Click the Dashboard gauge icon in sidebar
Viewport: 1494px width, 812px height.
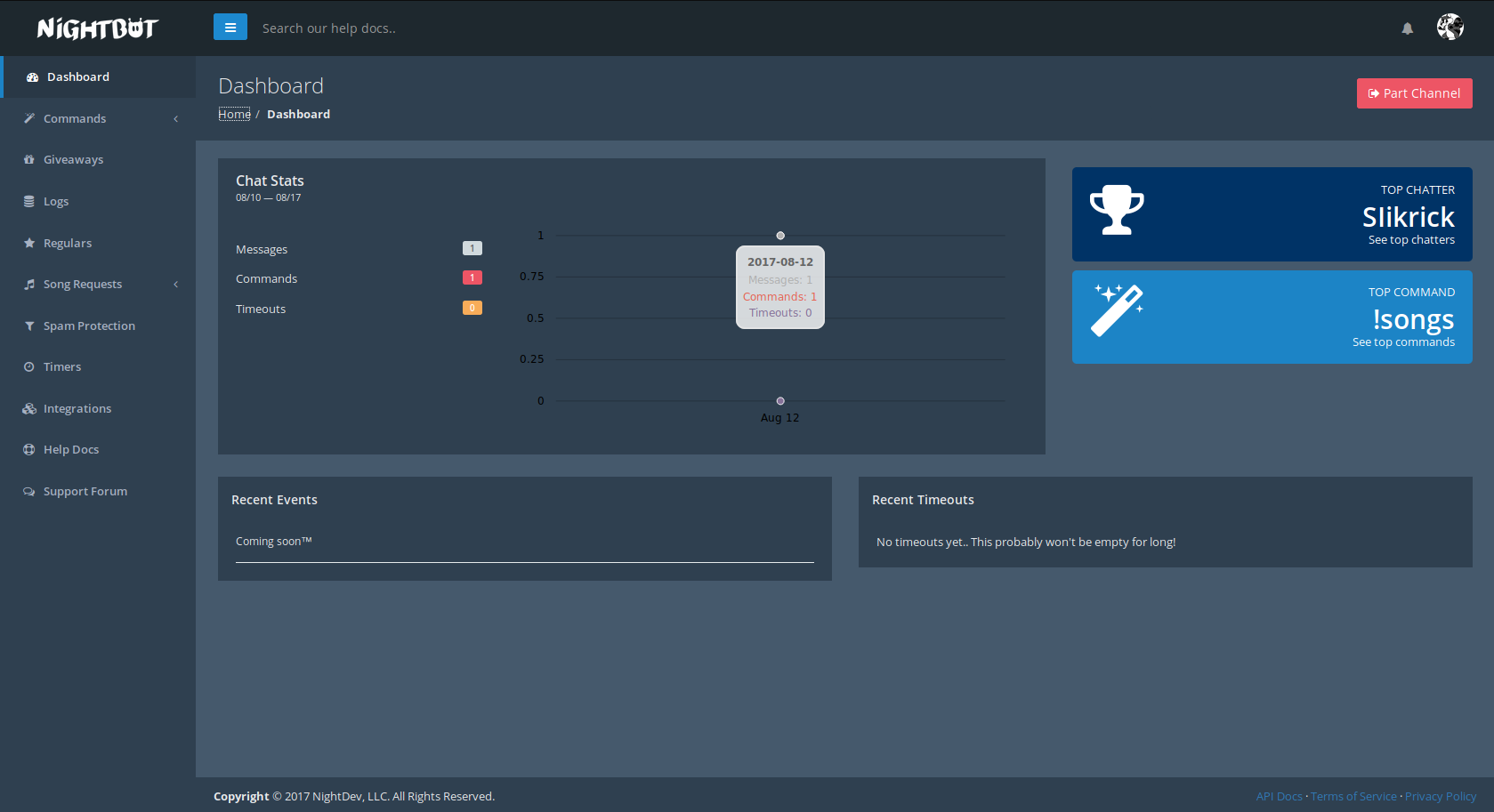pos(32,77)
